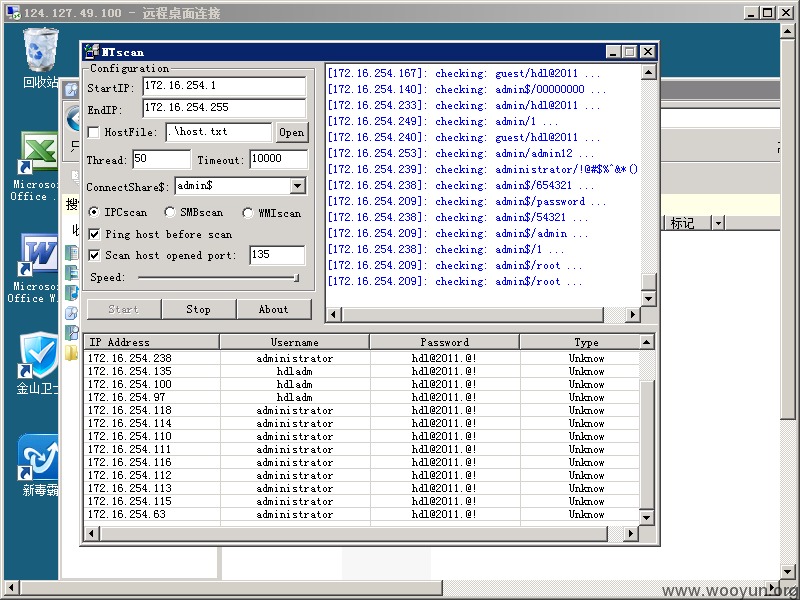Image resolution: width=800 pixels, height=600 pixels.
Task: Click the EndIP input field
Action: [224, 108]
